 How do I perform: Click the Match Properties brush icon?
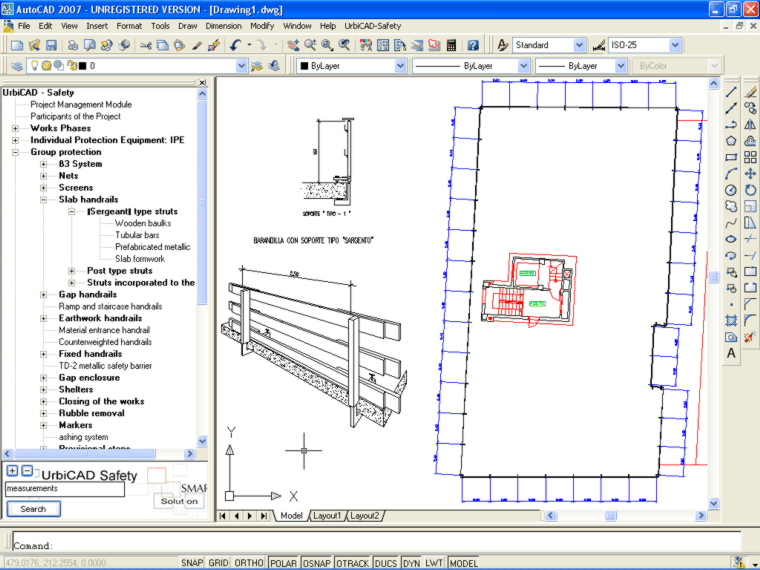point(197,45)
